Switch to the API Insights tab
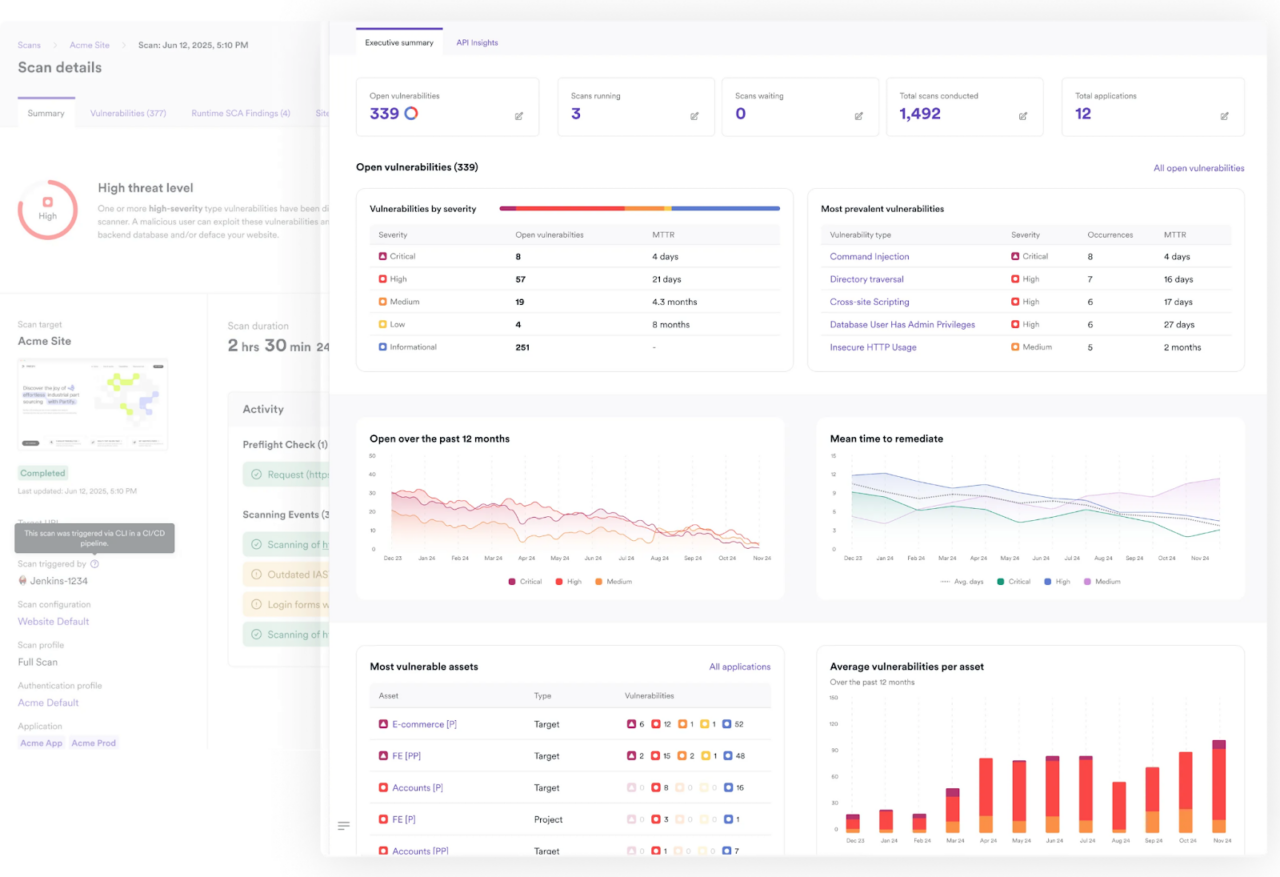Viewport: 1280px width, 877px height. point(477,43)
